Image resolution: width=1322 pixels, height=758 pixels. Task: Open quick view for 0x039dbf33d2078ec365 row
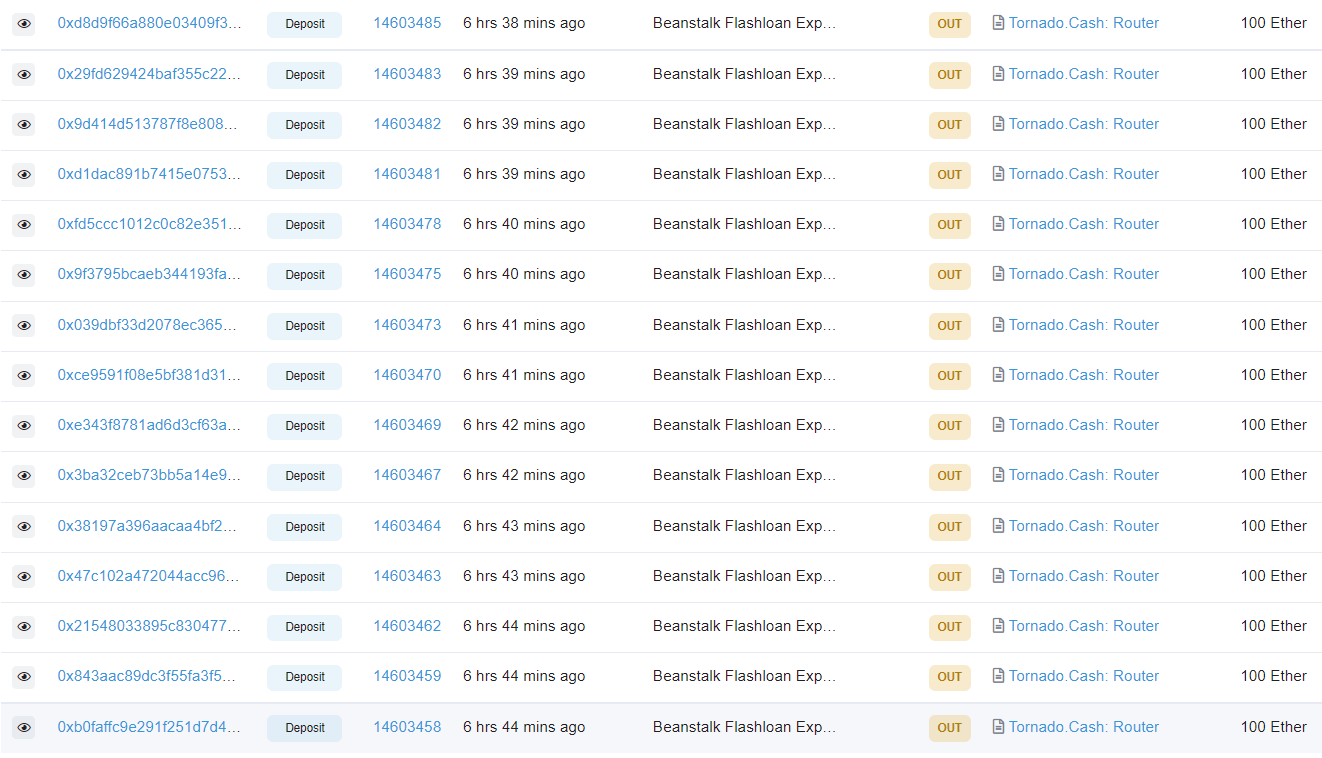click(x=24, y=326)
